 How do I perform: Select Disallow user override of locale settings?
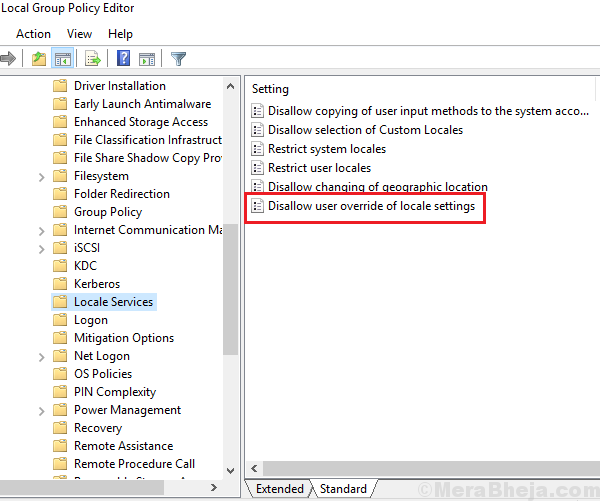tap(371, 206)
